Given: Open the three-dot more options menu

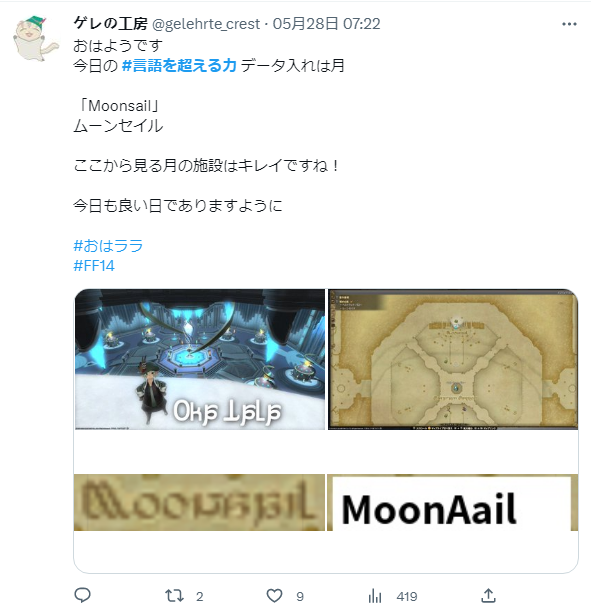Looking at the screenshot, I should (569, 24).
